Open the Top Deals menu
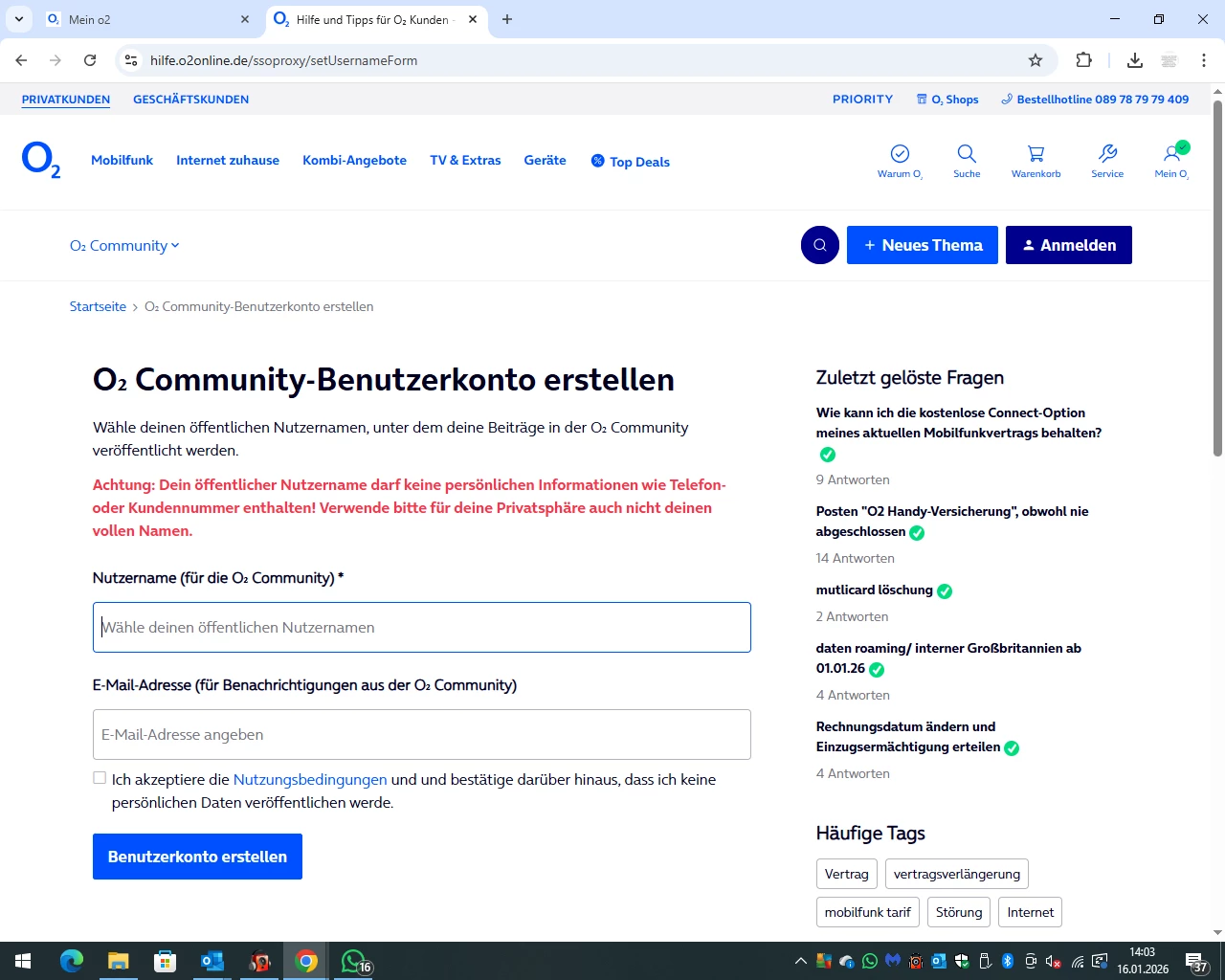 pos(630,162)
